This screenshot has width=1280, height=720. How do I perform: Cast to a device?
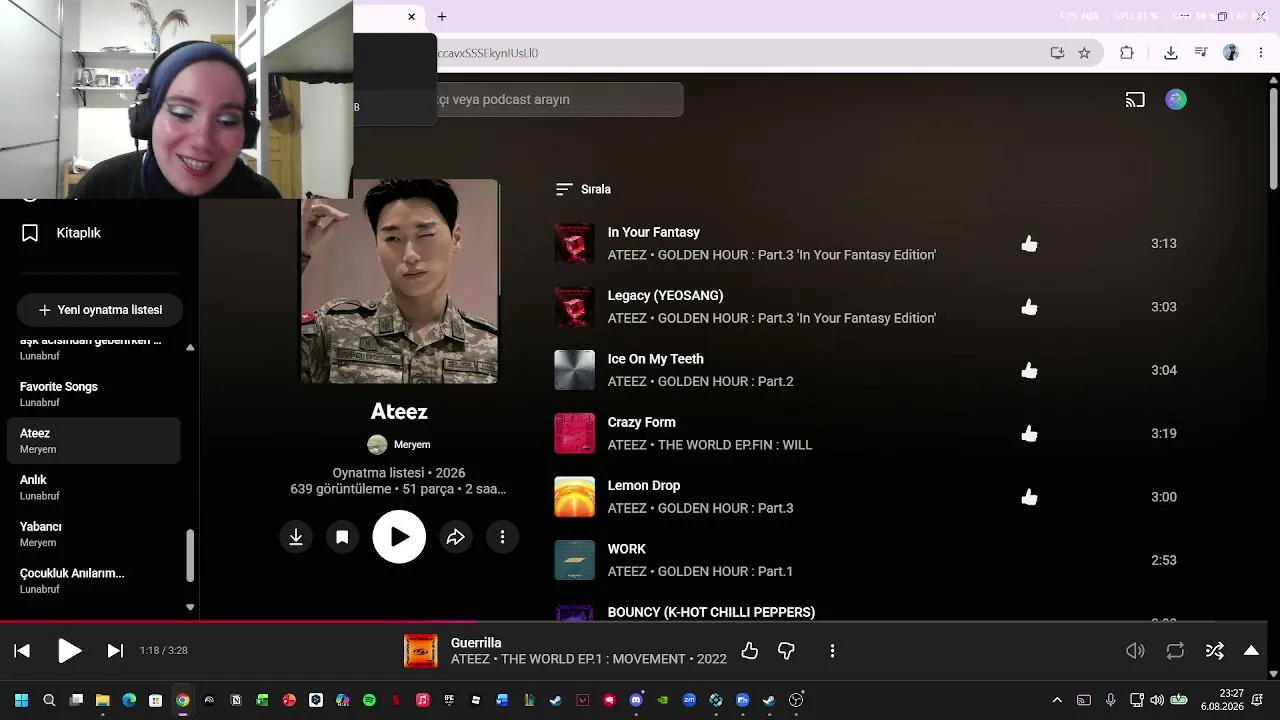[1135, 99]
